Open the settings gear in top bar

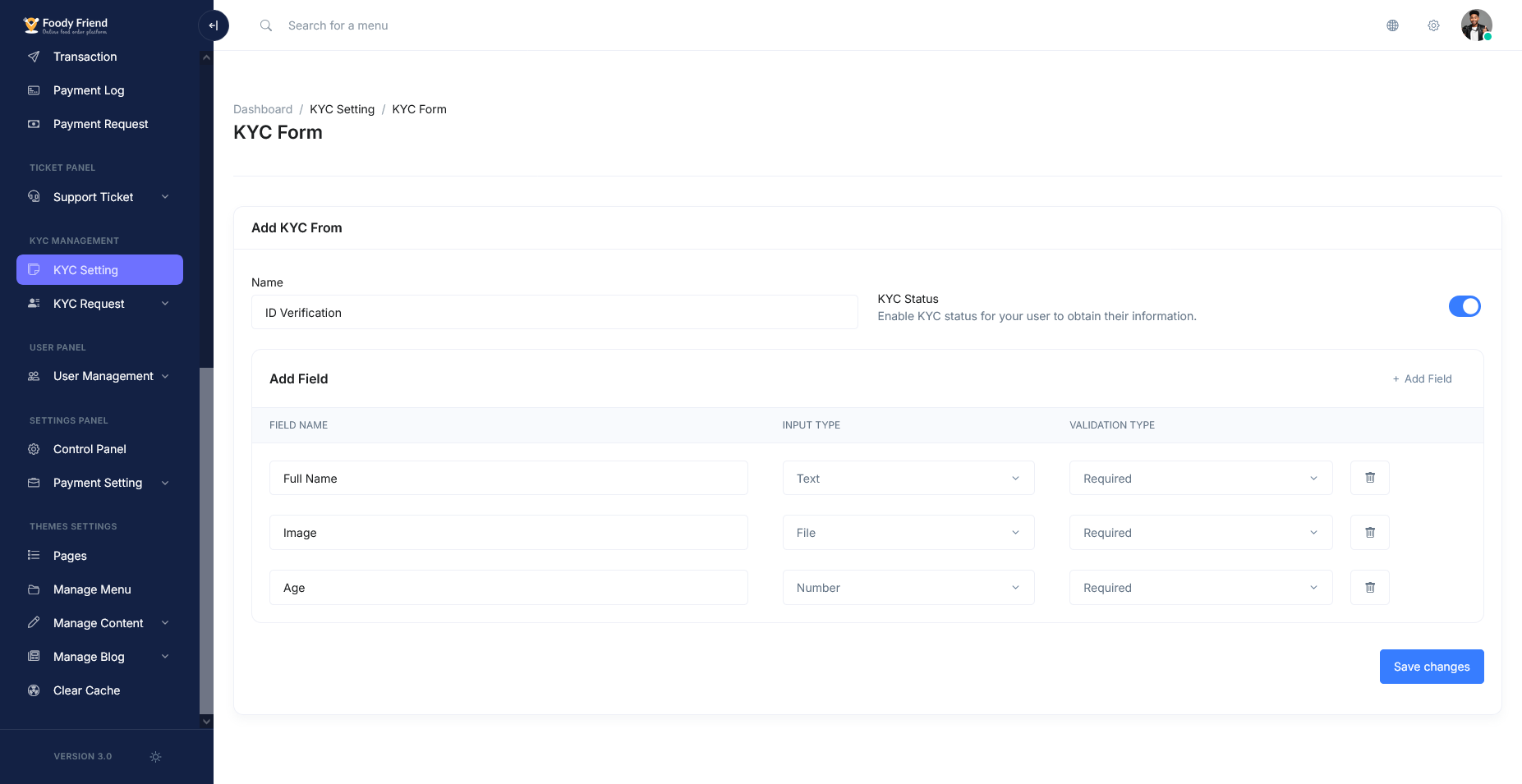point(1433,25)
